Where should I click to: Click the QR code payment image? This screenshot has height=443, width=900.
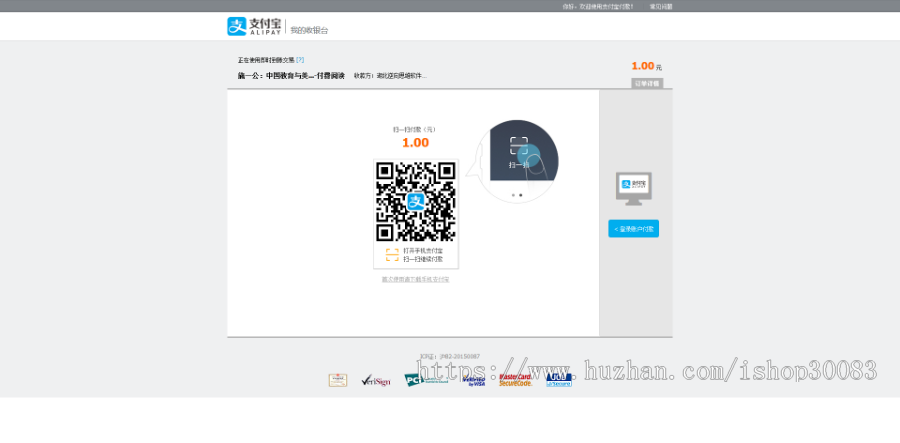[x=415, y=201]
